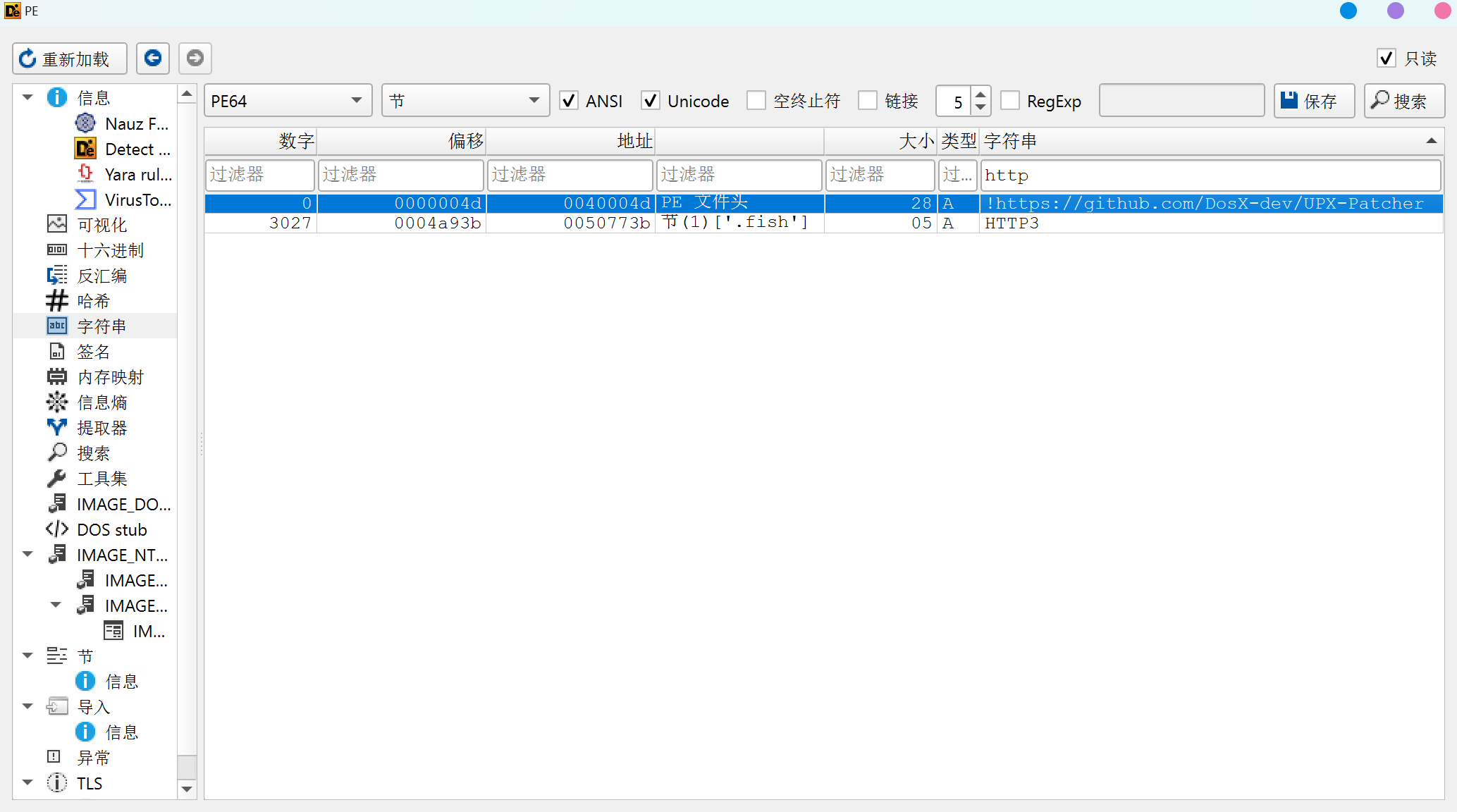Open the Hash (哈希) tool
Screen dimensions: 1457x812
click(x=93, y=302)
